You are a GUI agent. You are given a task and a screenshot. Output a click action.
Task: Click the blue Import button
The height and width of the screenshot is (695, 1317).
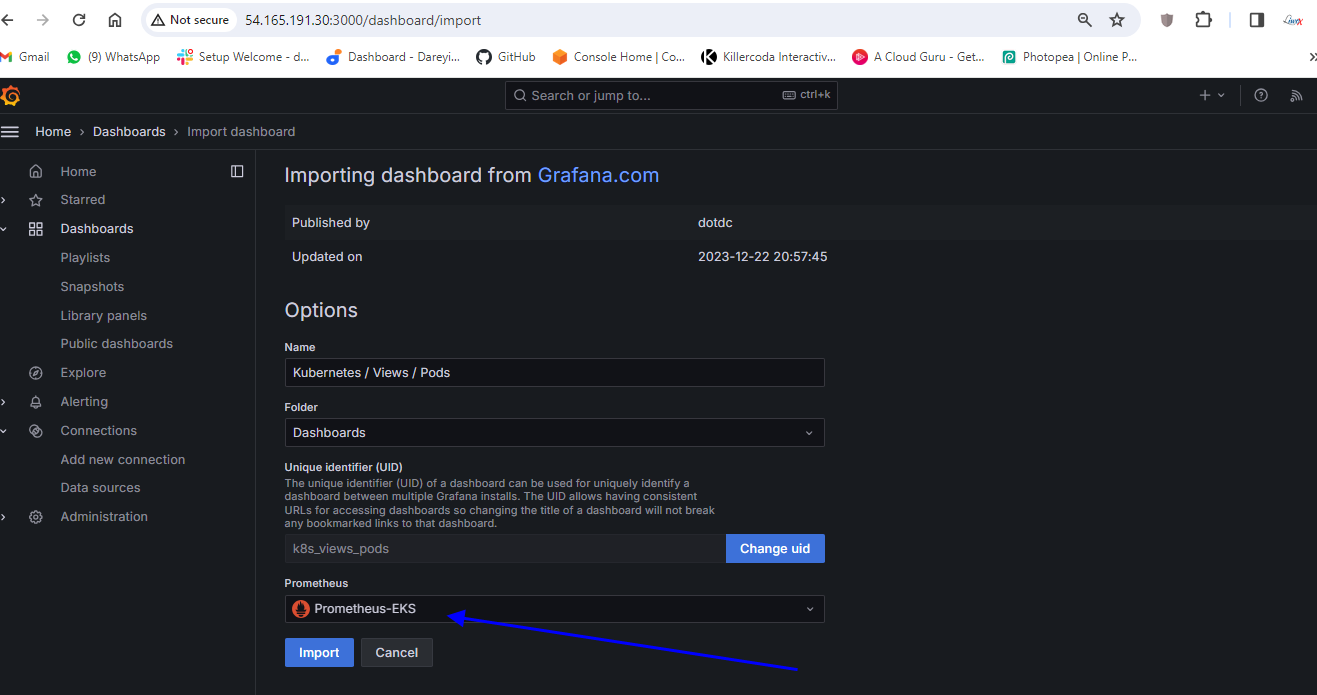319,653
